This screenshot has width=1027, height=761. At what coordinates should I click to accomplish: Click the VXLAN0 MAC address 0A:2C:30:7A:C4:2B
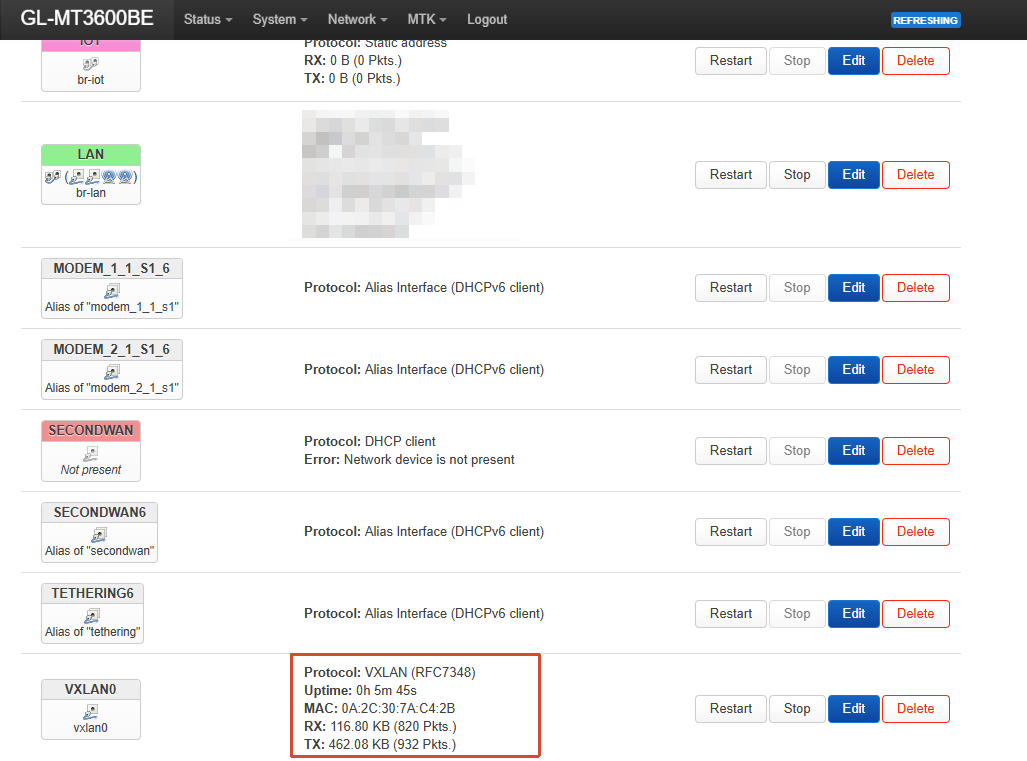coord(398,709)
